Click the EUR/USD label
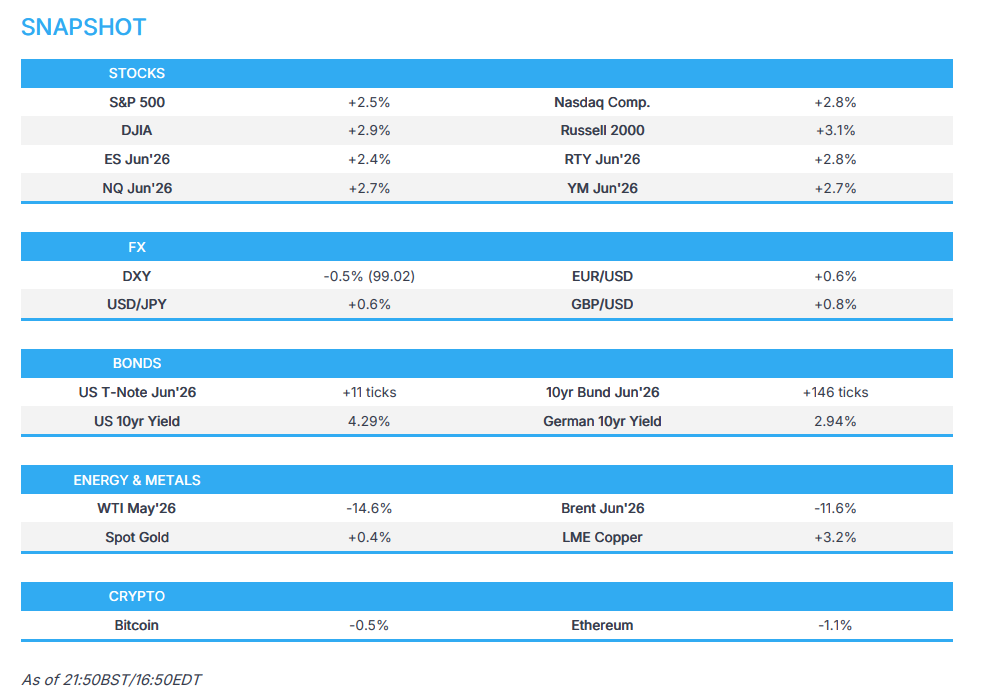 602,276
